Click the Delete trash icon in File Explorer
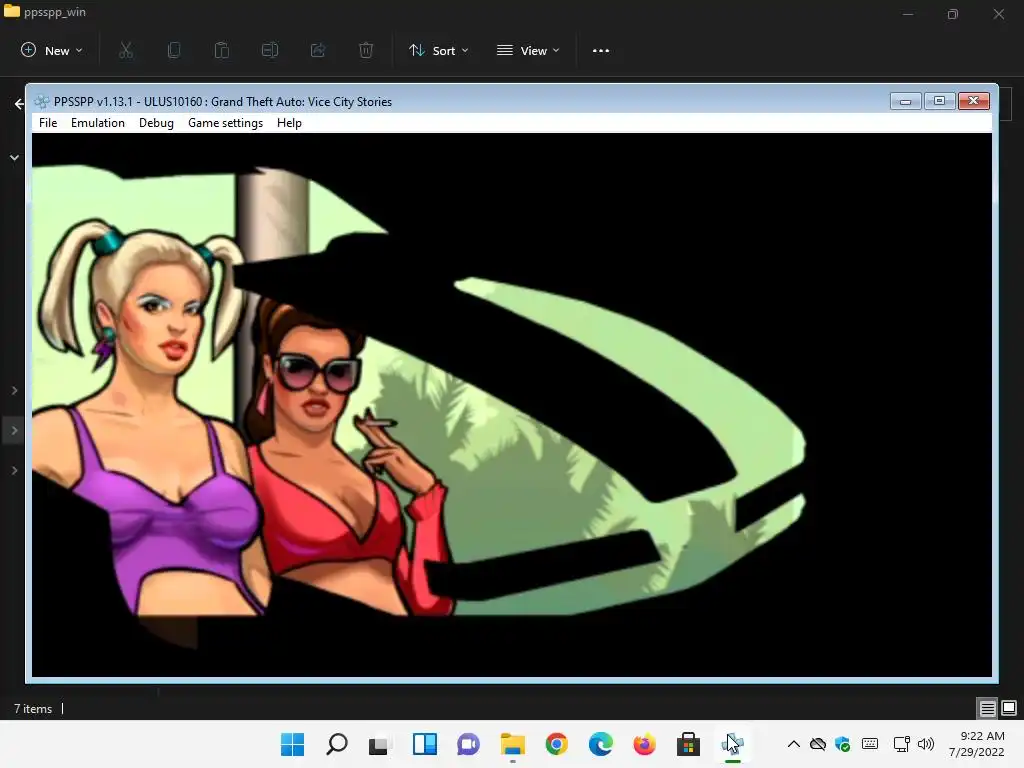This screenshot has height=768, width=1024. 366,50
